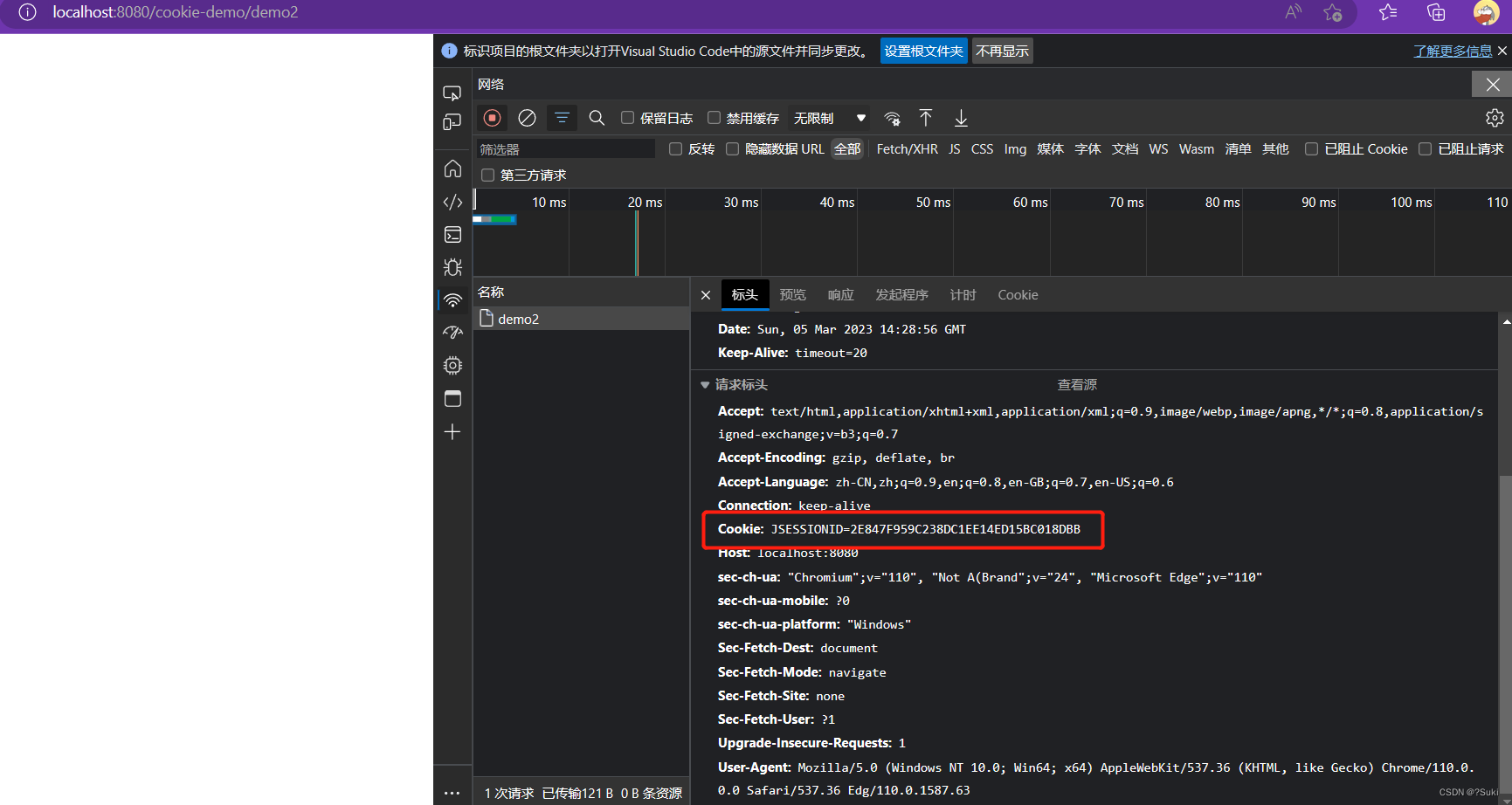Enable the 保留日志 checkbox
Screen dimensions: 1512x805
click(627, 118)
